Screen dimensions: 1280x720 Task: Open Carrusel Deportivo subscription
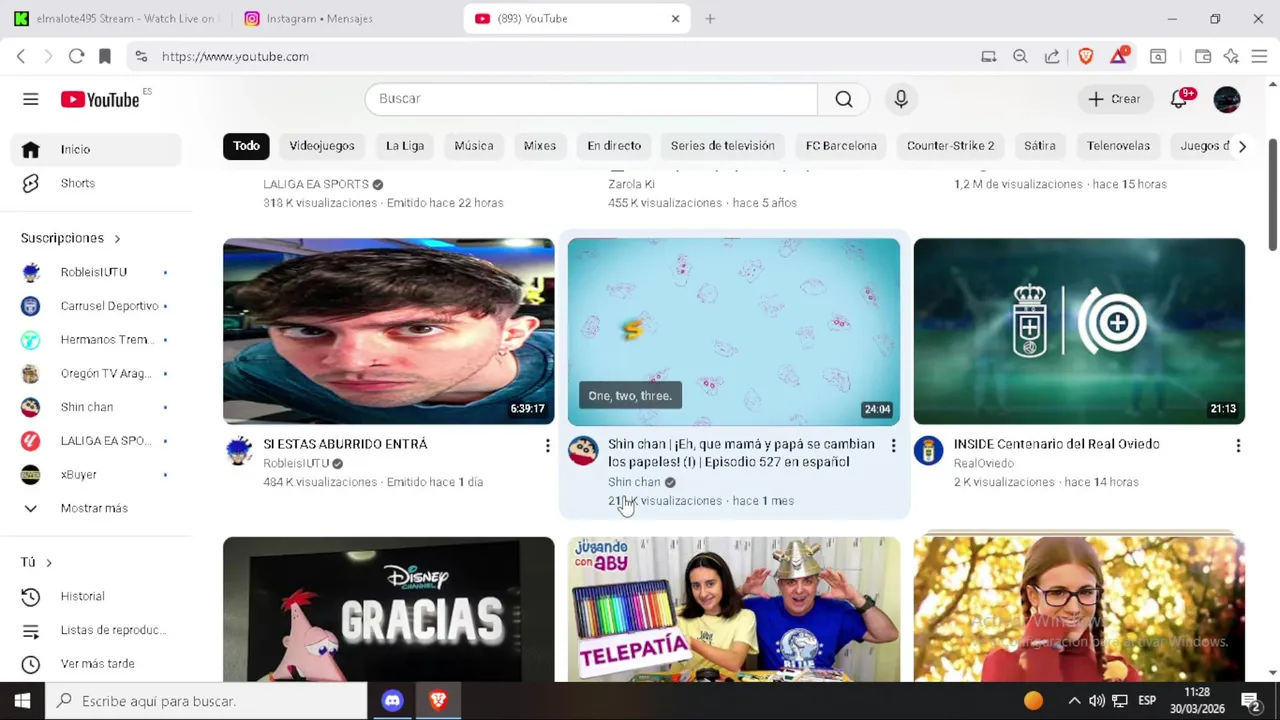pyautogui.click(x=96, y=306)
